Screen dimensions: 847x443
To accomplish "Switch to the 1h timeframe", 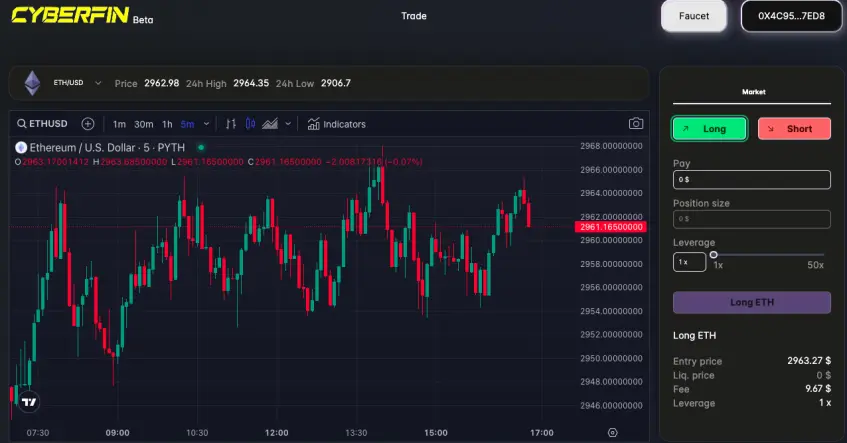I will click(167, 124).
